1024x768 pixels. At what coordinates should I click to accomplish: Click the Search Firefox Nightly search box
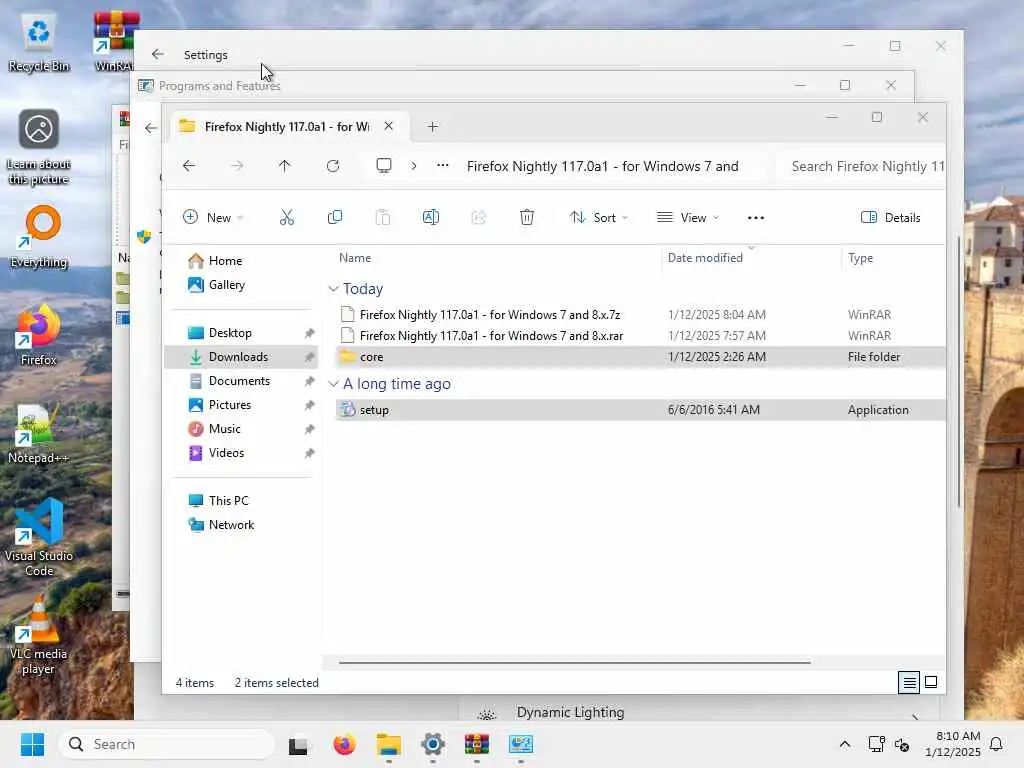click(862, 166)
